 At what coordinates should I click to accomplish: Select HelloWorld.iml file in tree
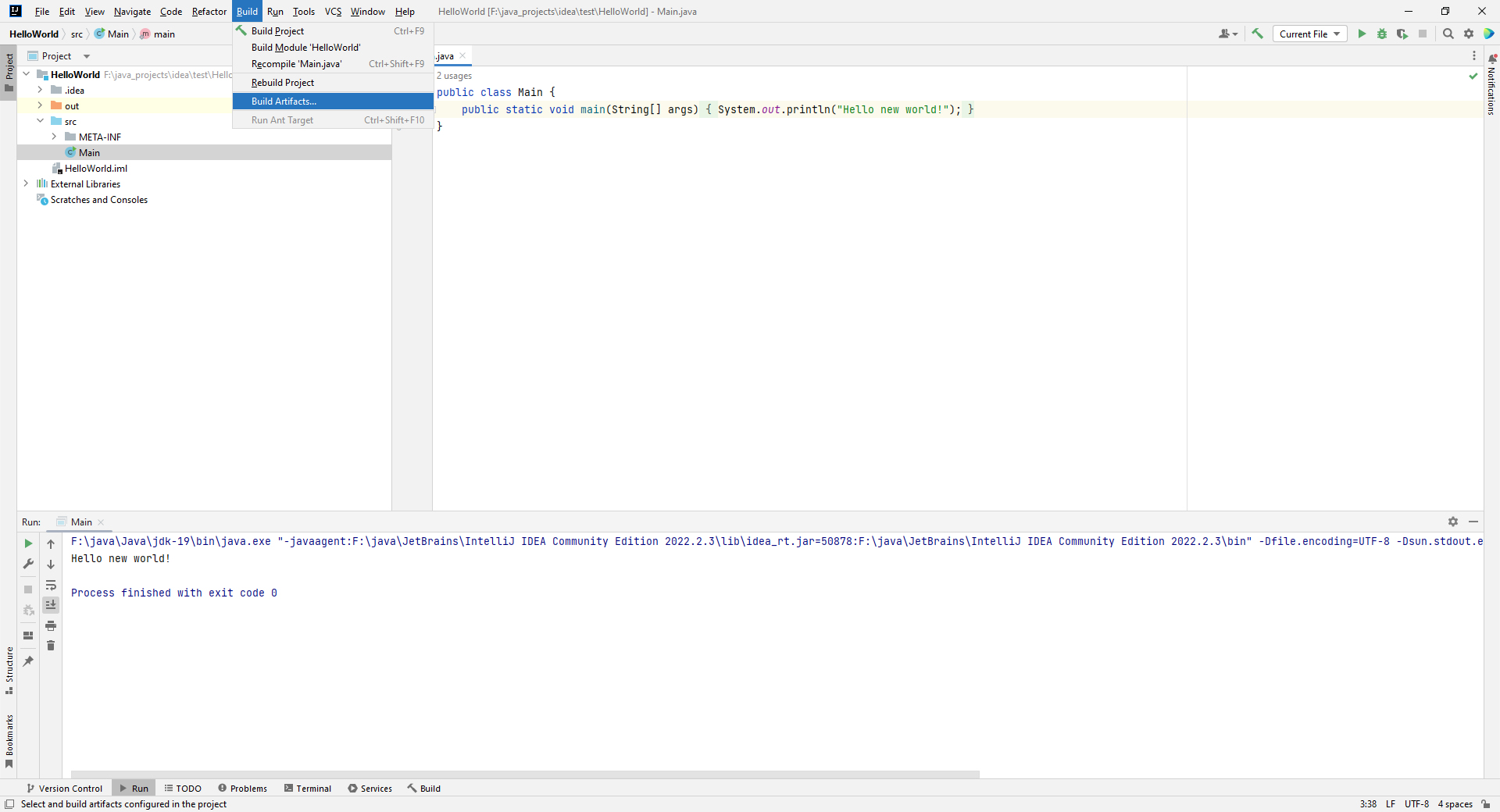click(x=95, y=169)
